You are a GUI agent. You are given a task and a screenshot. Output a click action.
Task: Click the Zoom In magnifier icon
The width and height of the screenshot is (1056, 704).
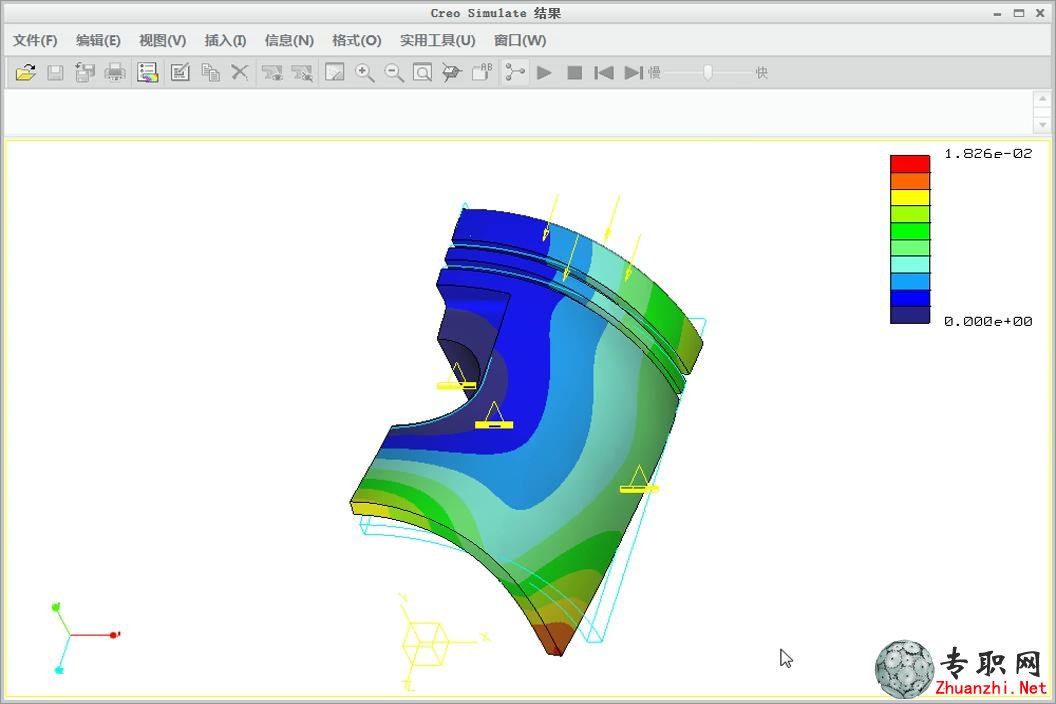coord(364,72)
